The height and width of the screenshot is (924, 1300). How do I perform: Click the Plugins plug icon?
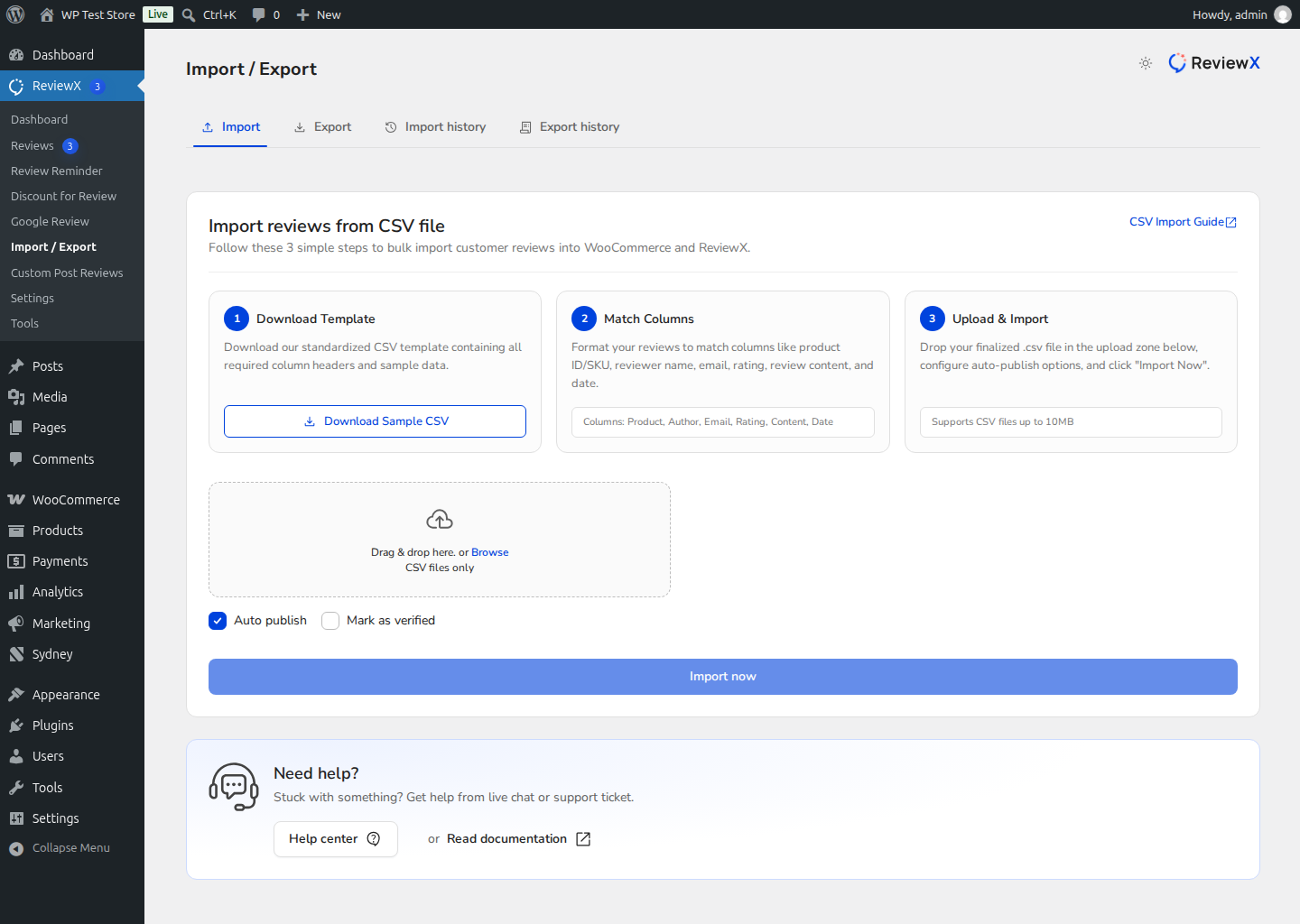[x=16, y=725]
